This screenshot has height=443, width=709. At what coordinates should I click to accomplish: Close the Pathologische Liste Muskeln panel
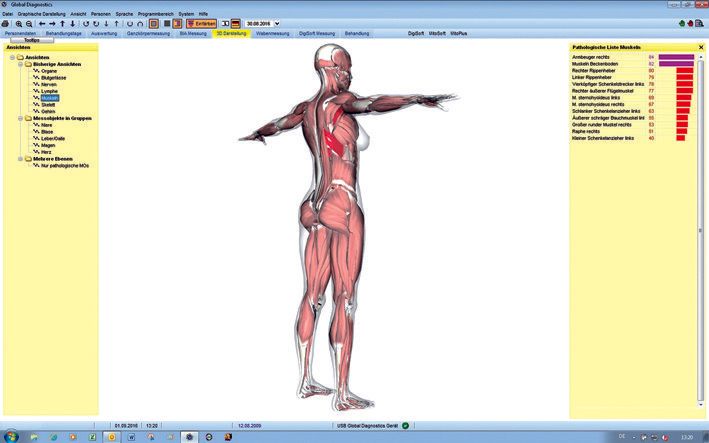[x=700, y=47]
